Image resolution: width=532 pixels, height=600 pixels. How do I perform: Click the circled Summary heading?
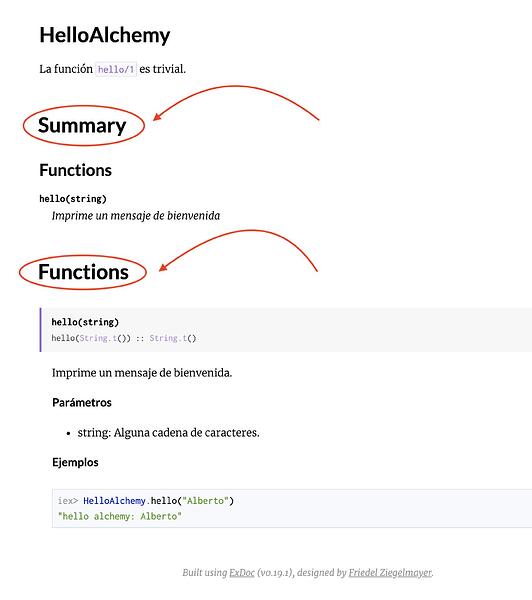(x=82, y=126)
